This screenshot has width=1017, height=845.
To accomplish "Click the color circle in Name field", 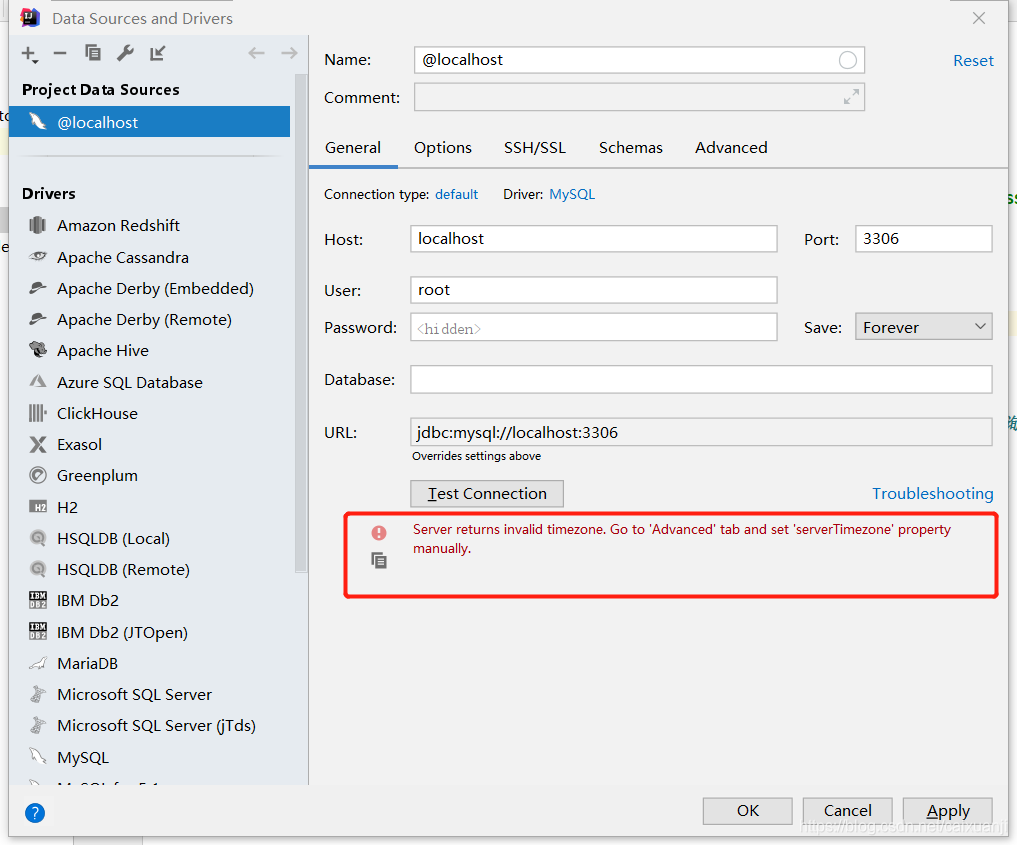I will (848, 60).
